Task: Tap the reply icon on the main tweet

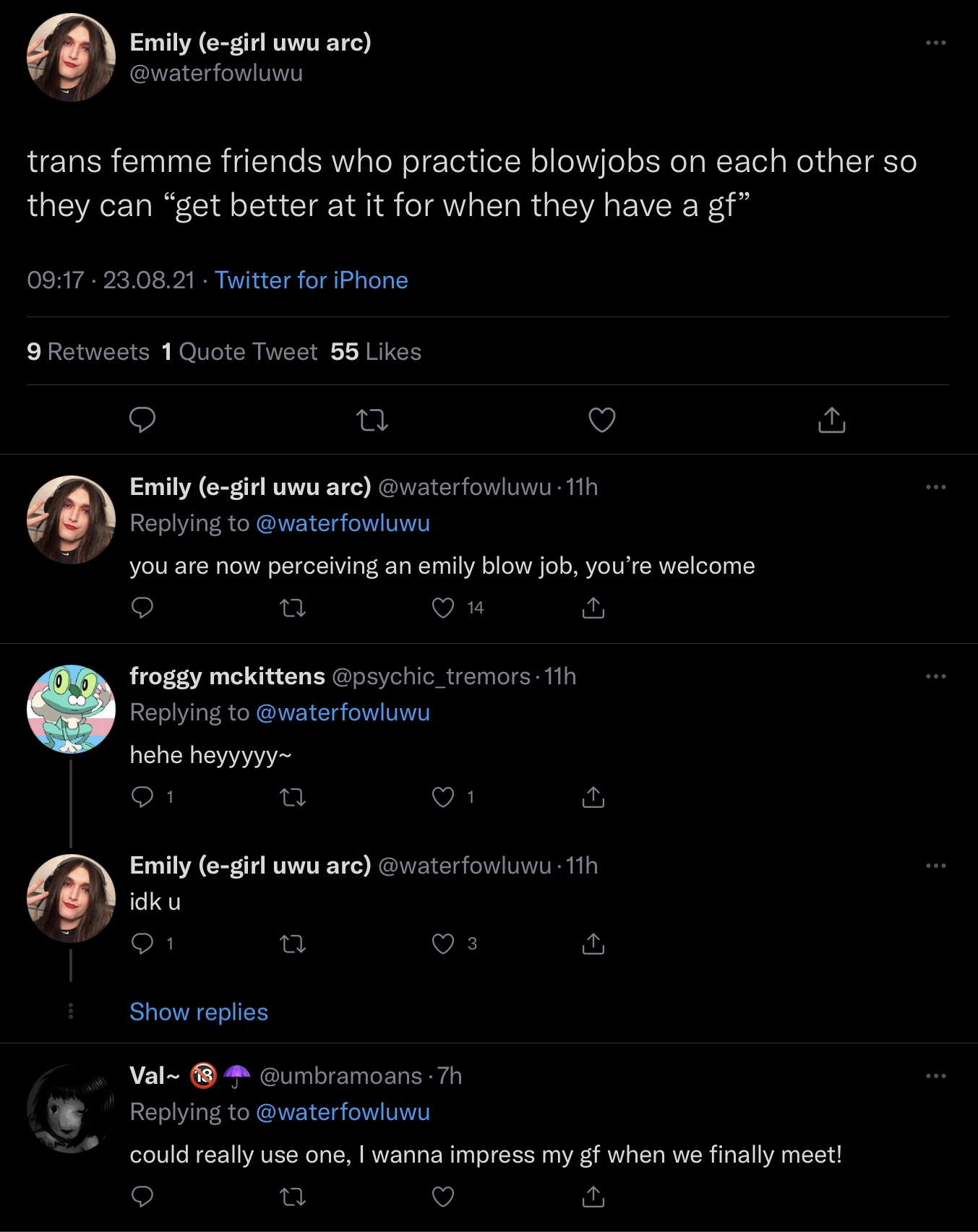Action: (x=142, y=420)
